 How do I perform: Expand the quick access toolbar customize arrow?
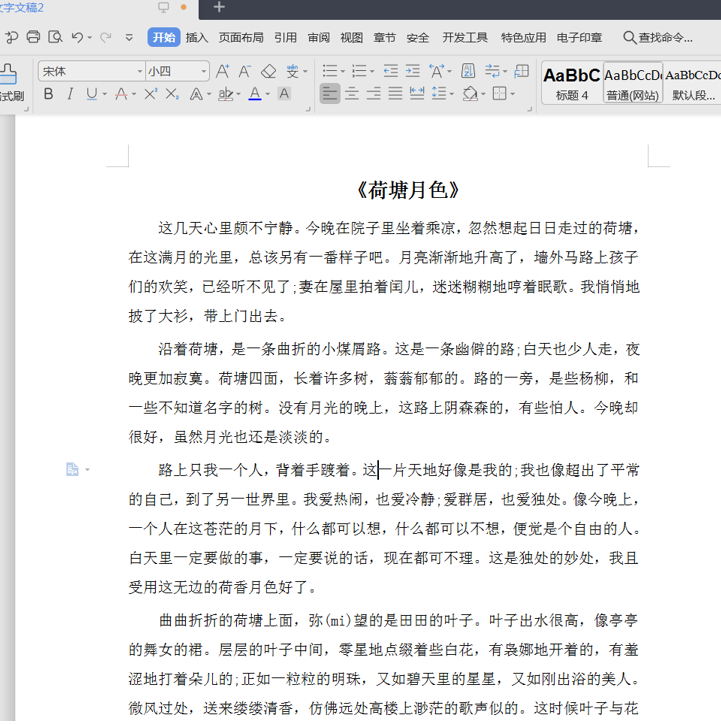pos(129,37)
